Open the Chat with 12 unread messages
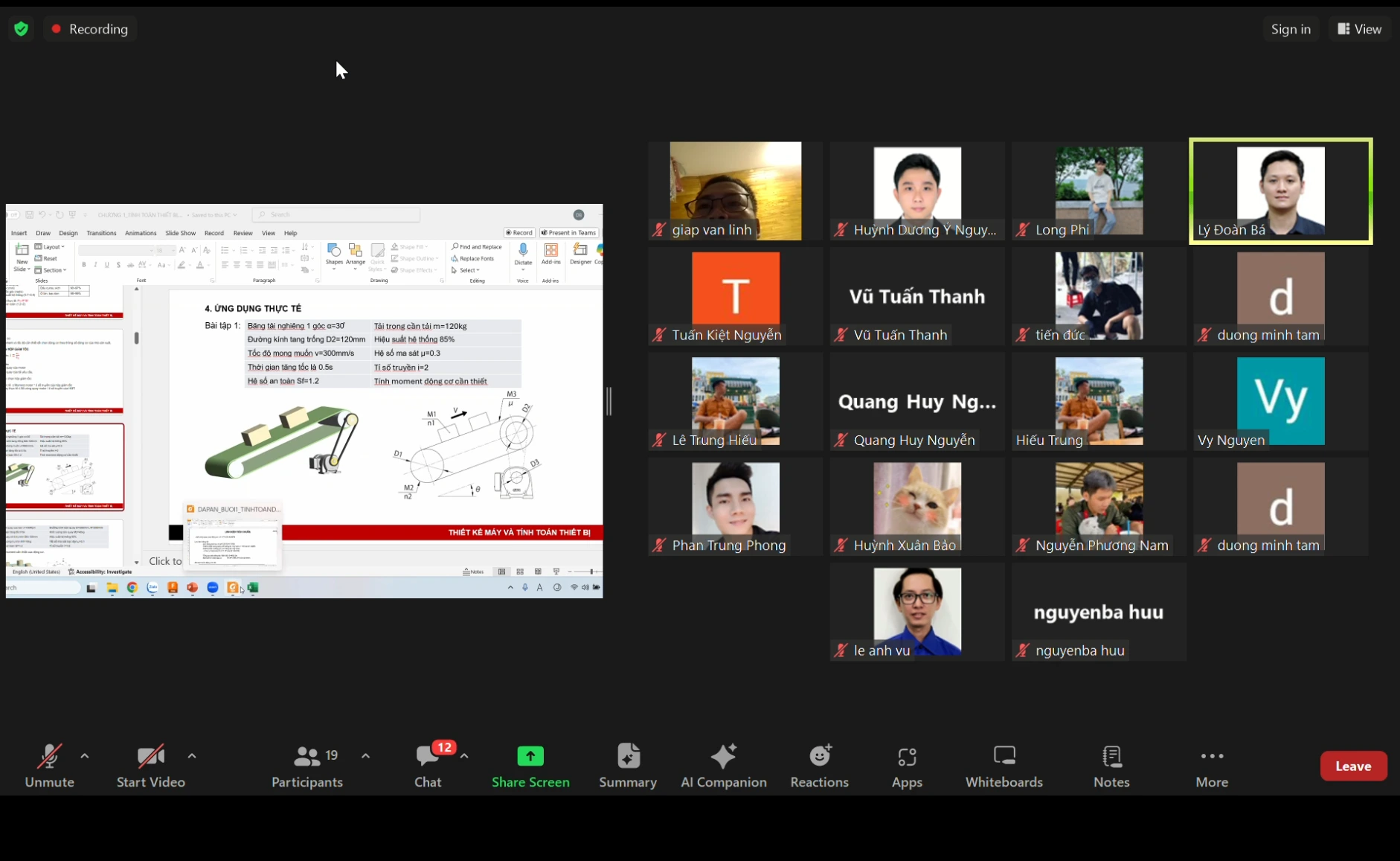This screenshot has height=861, width=1400. [428, 766]
